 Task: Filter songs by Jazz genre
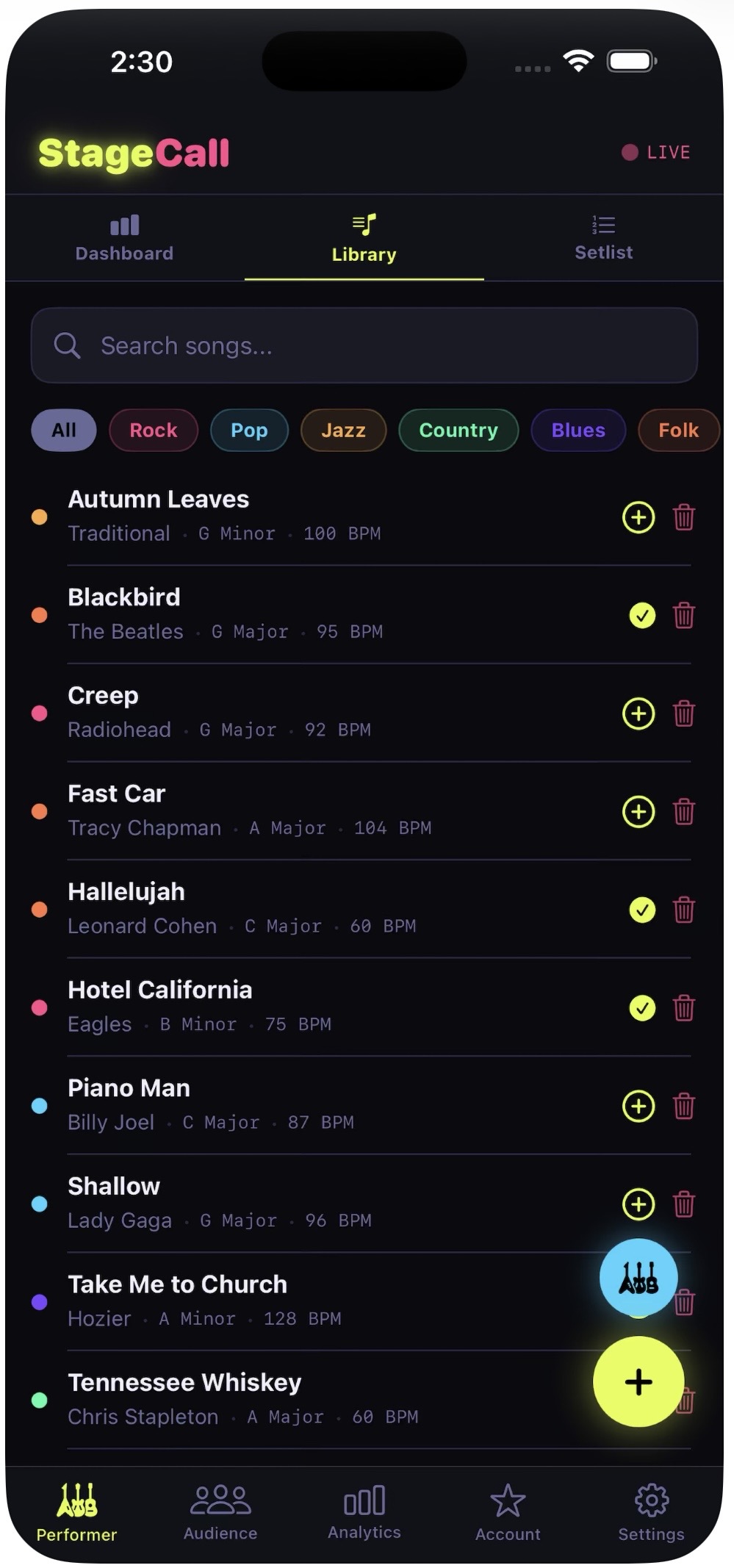click(x=343, y=430)
